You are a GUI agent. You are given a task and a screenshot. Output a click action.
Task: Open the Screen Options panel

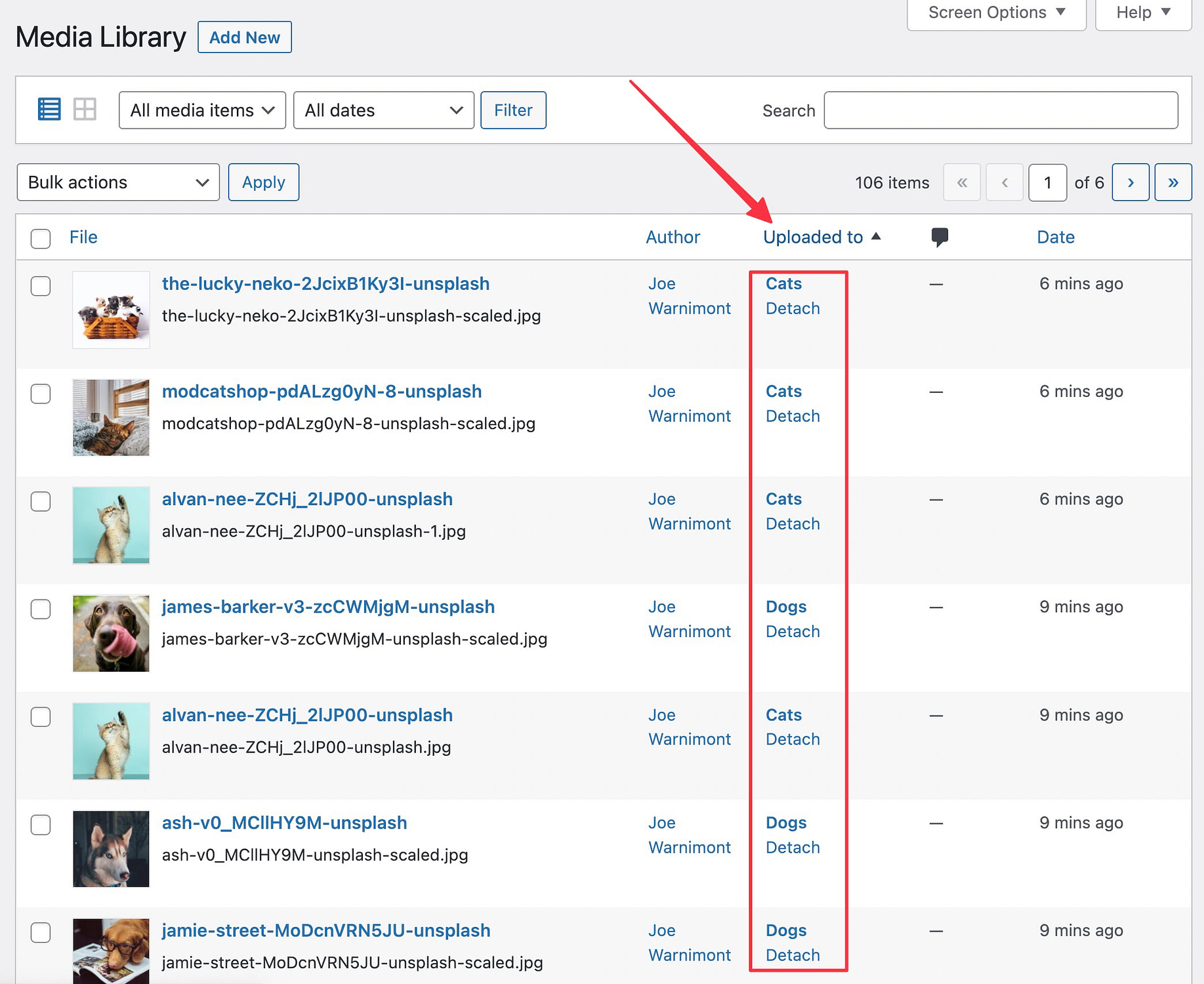[x=995, y=12]
